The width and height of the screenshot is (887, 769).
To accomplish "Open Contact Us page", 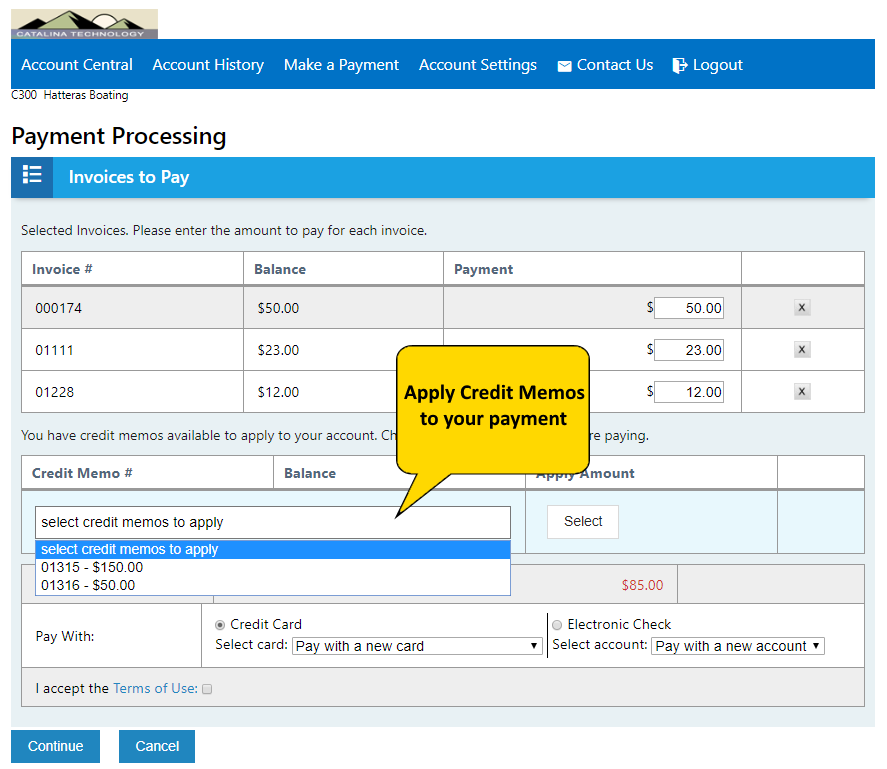I will pyautogui.click(x=615, y=65).
